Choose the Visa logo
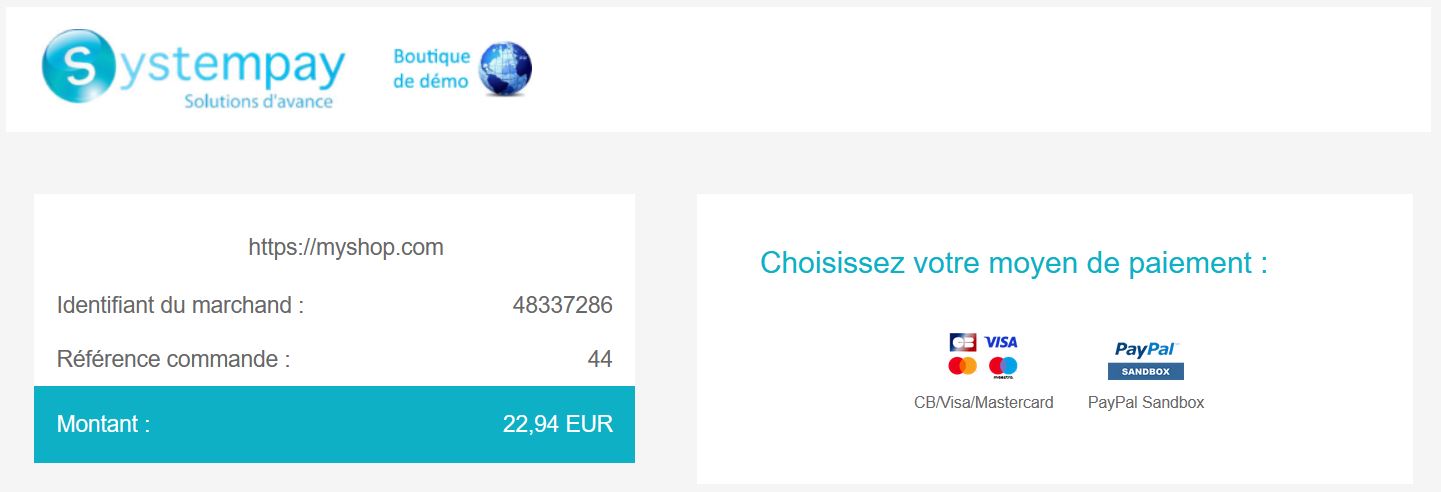1441x492 pixels. pyautogui.click(x=1001, y=342)
